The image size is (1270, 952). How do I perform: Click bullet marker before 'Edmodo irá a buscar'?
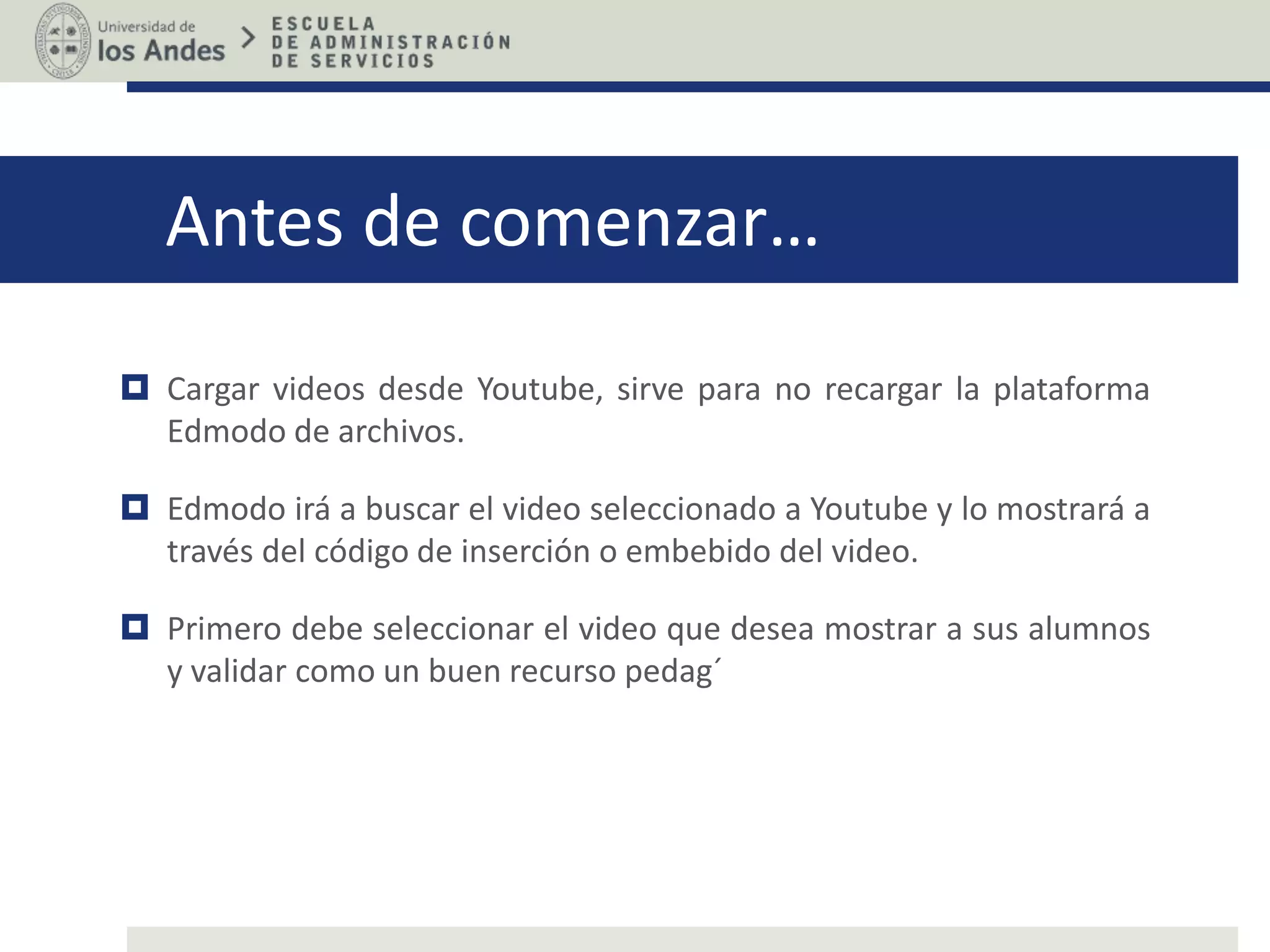135,507
